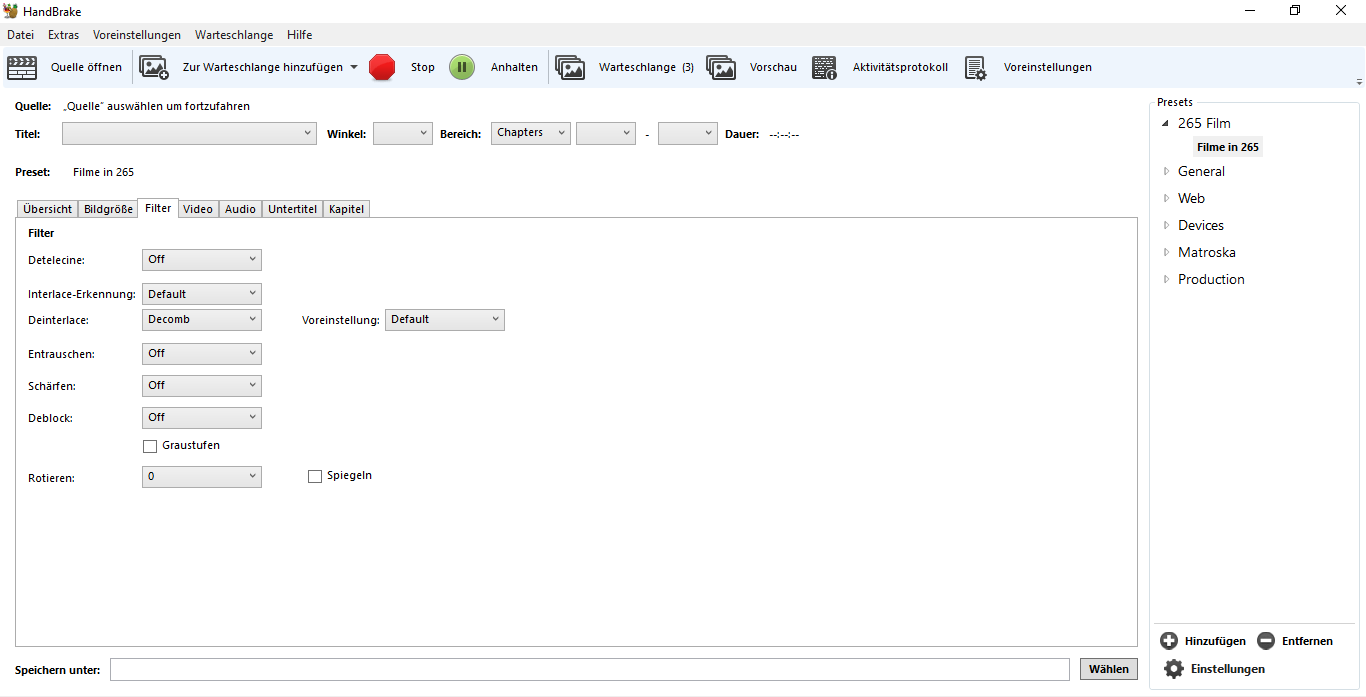The image size is (1366, 697).
Task: Open the Schärfen dropdown
Action: click(201, 386)
